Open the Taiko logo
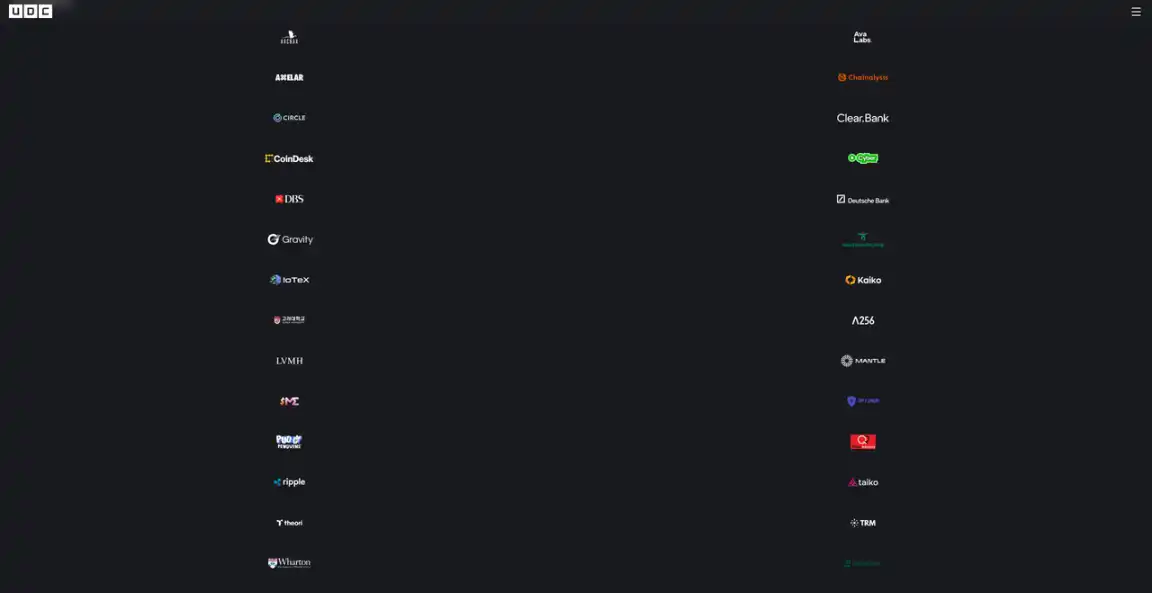 tap(863, 483)
